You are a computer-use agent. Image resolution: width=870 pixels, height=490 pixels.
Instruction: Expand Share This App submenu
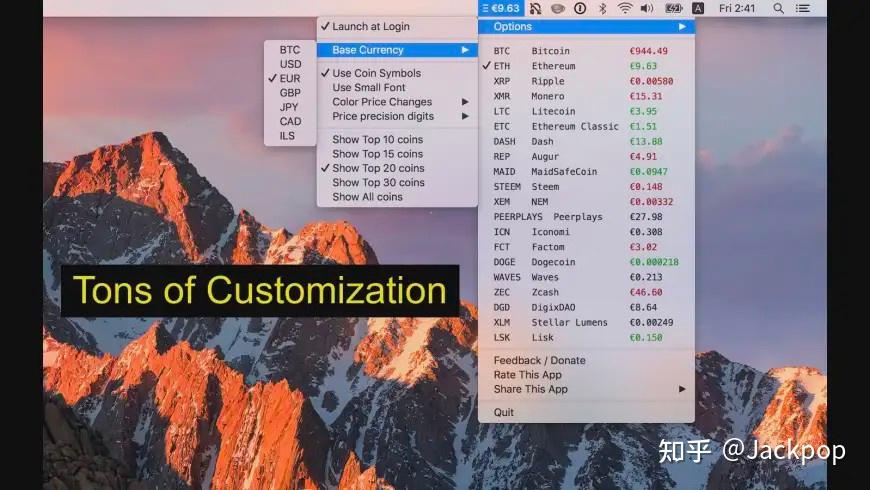click(x=586, y=389)
